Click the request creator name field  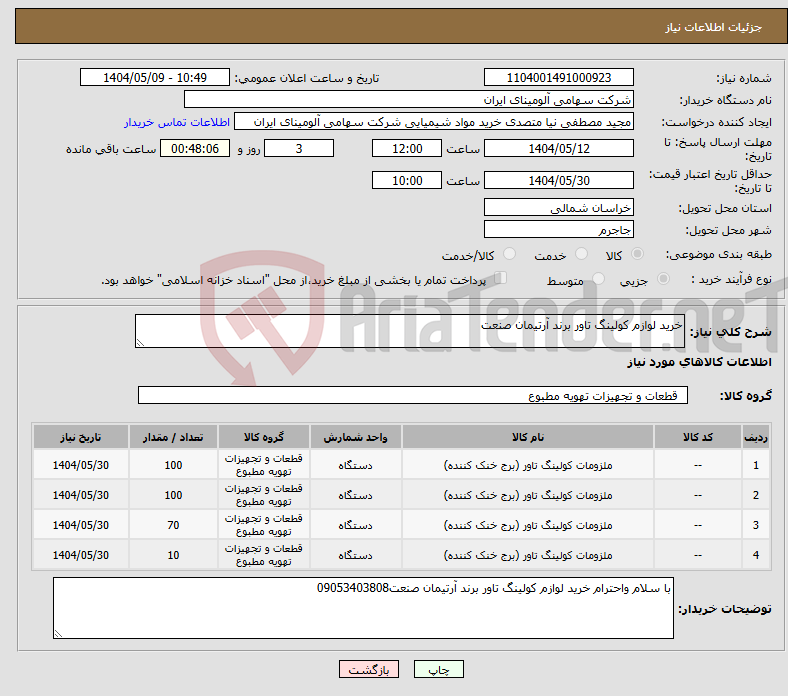[434, 122]
